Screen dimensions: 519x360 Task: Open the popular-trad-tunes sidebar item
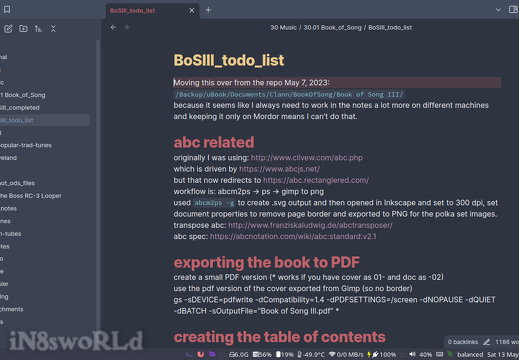[x=26, y=145]
